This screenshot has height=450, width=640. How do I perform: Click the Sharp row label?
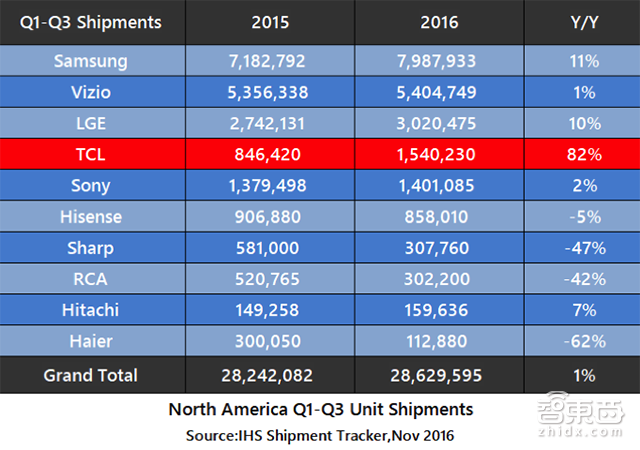click(91, 250)
